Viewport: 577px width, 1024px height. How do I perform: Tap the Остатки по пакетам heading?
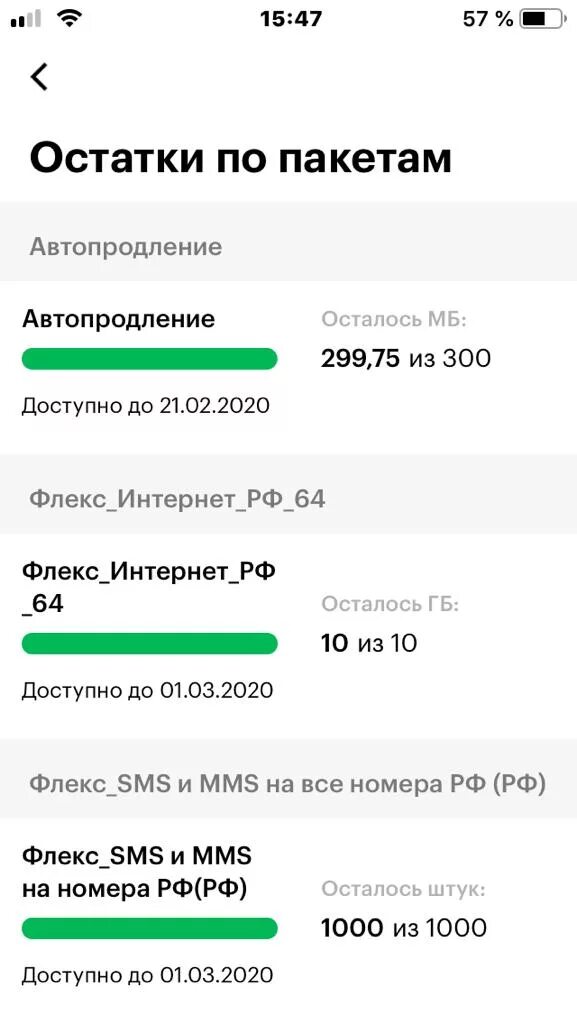pyautogui.click(x=241, y=159)
